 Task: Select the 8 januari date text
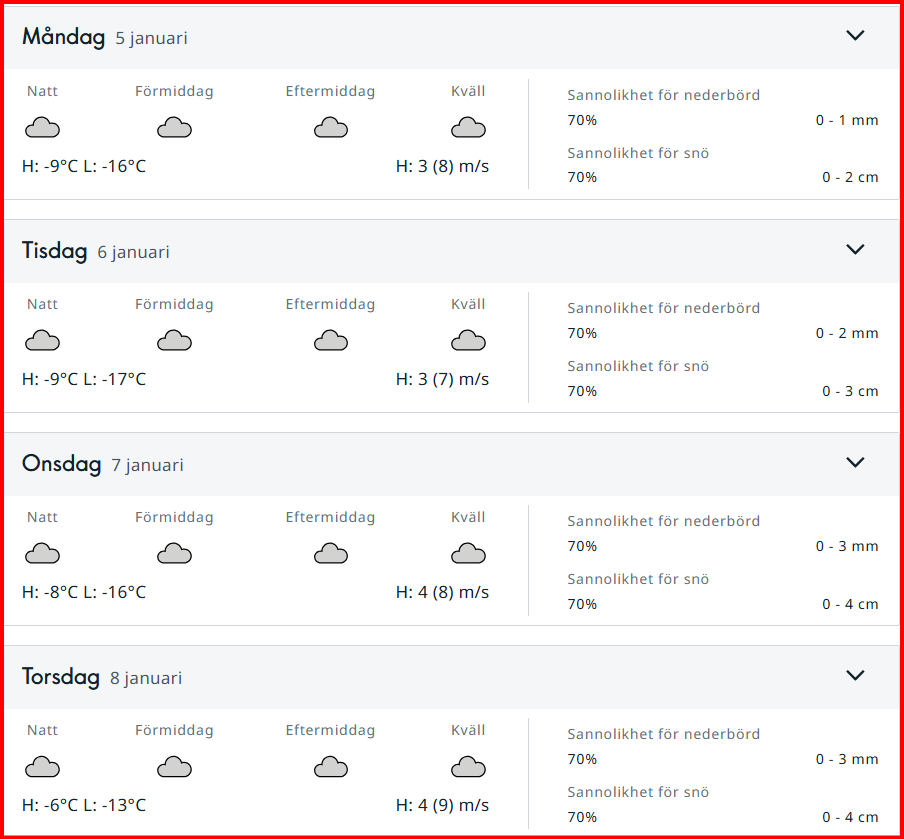point(146,678)
